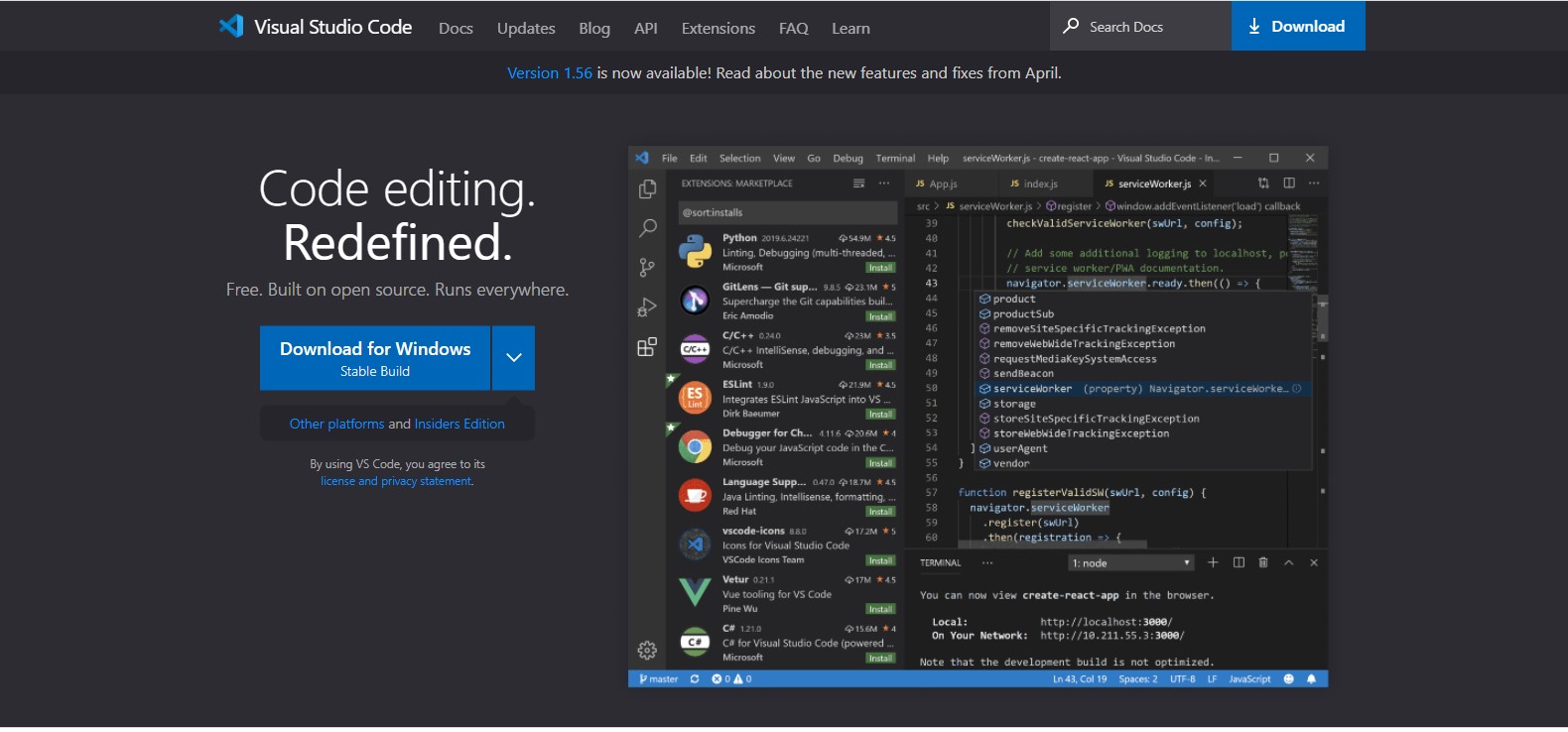Select the Run and Debug icon

647,307
